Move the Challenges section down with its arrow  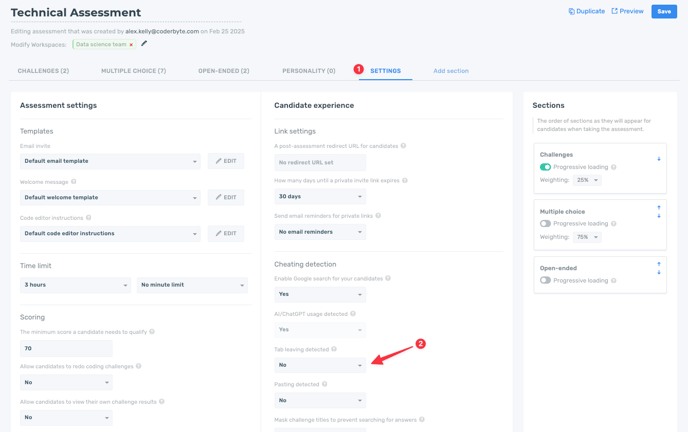[659, 159]
